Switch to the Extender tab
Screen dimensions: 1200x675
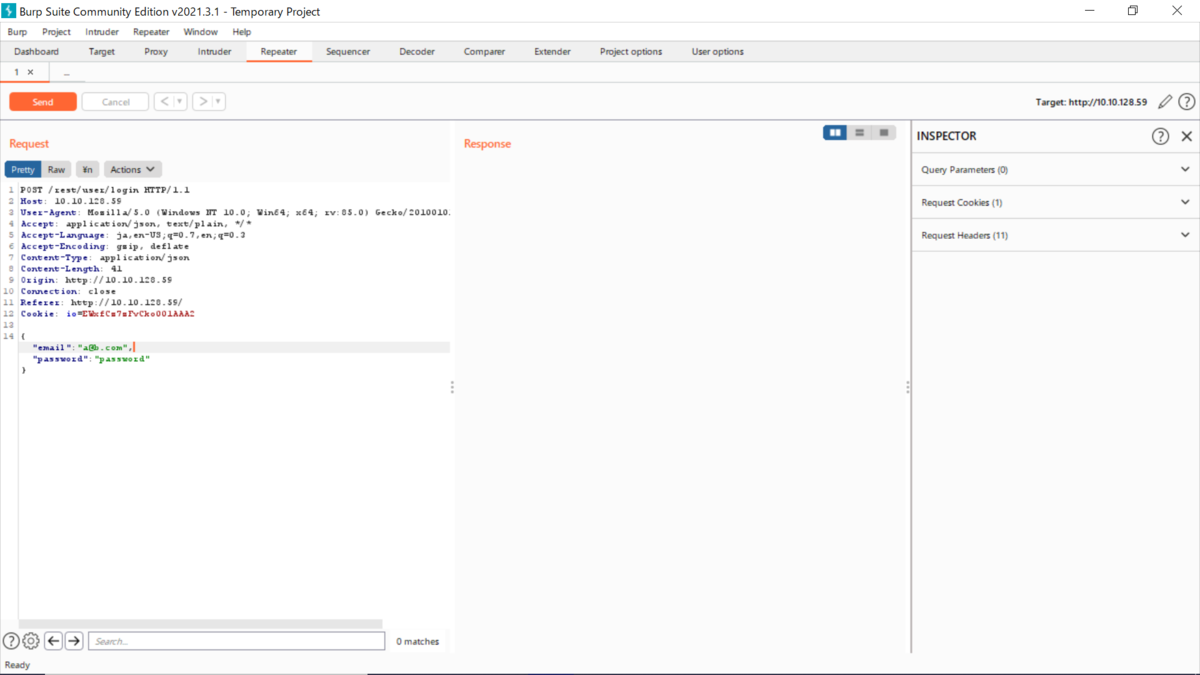point(552,52)
